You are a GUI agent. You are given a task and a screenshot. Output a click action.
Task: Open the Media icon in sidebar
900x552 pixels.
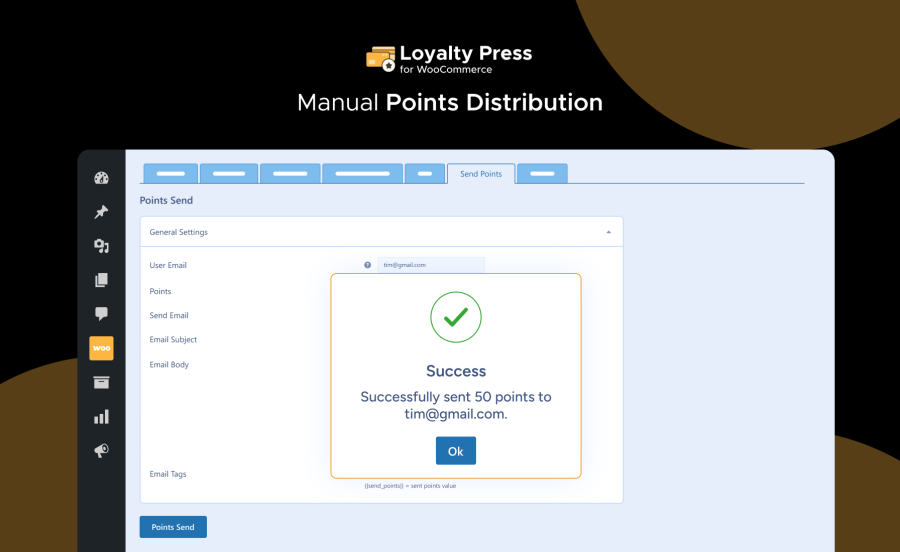coord(102,246)
